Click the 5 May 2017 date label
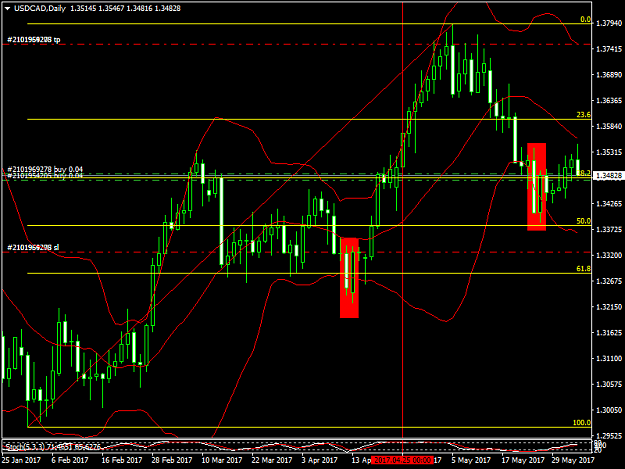The image size is (625, 469). click(471, 460)
